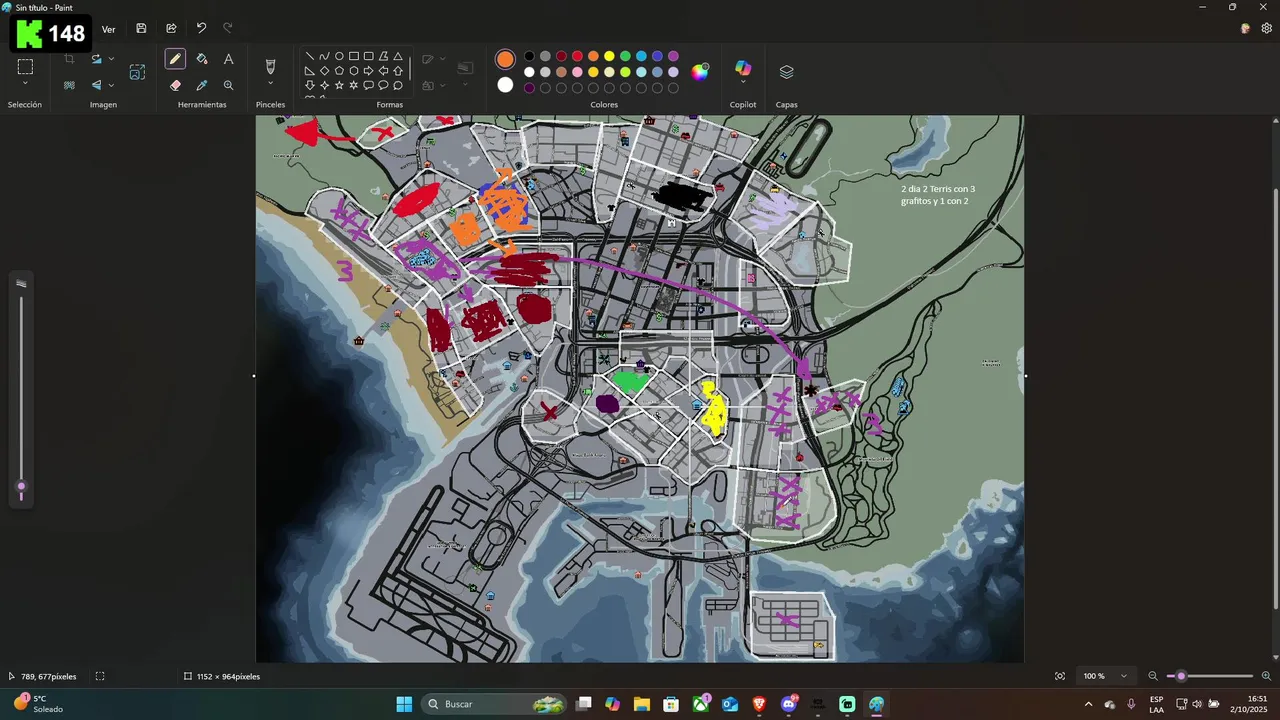
Task: Pick the Oval shape
Action: [339, 56]
